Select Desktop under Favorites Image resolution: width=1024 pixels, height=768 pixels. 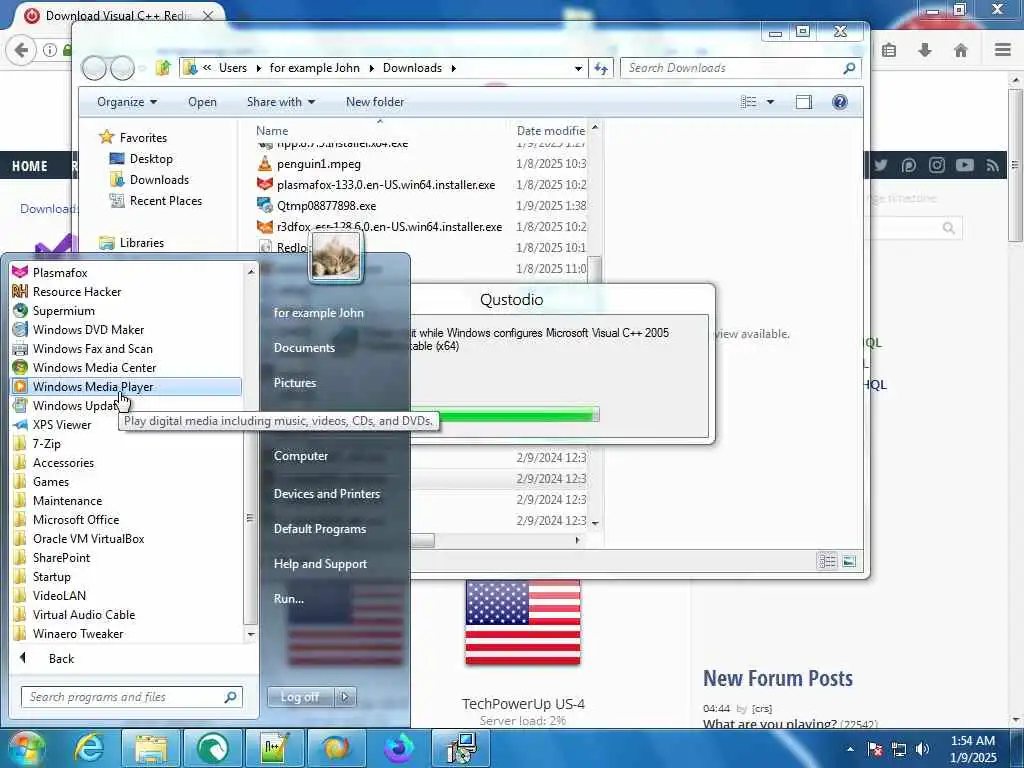pos(151,159)
